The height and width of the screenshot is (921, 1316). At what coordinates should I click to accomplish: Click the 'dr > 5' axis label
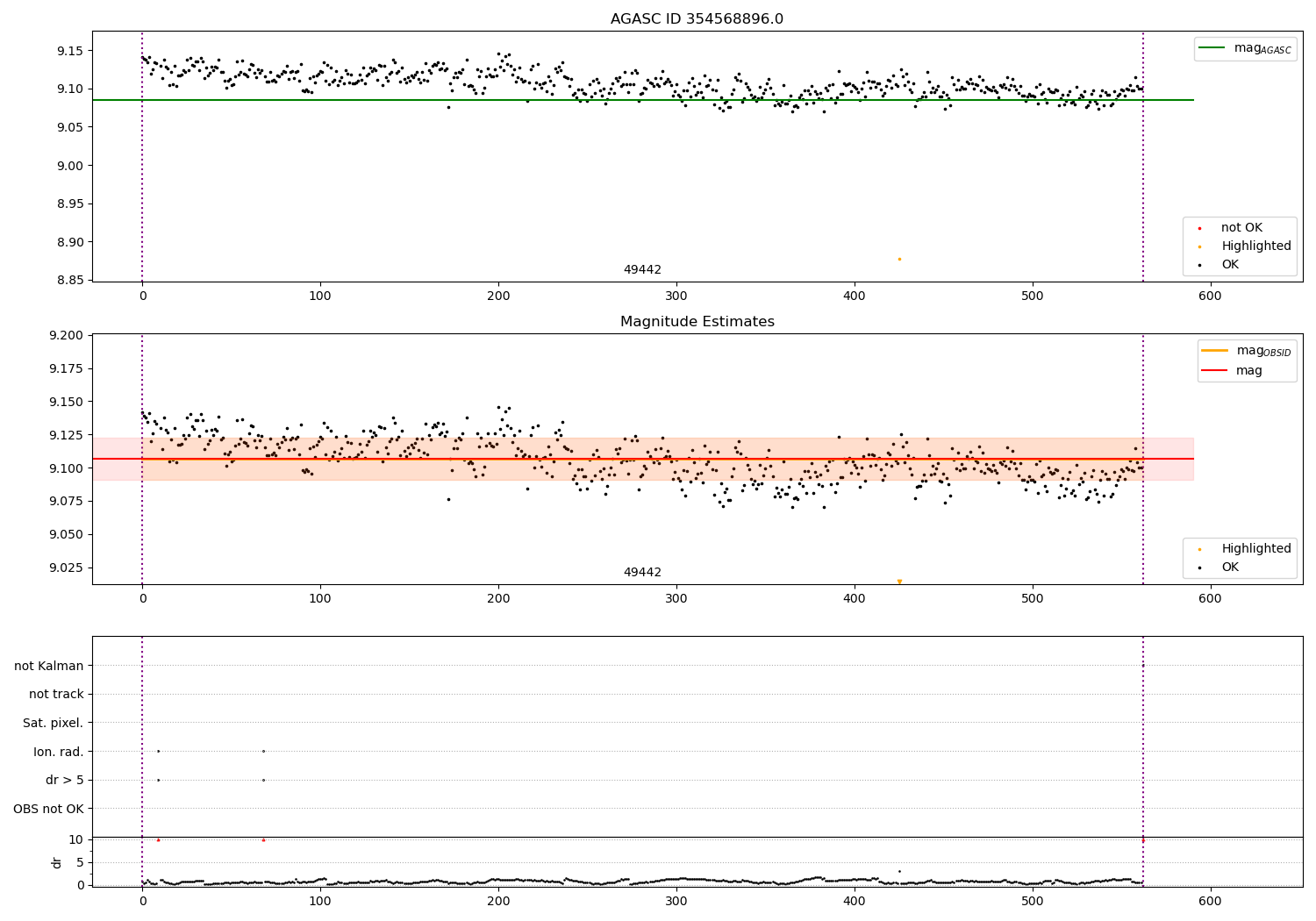pyautogui.click(x=65, y=780)
